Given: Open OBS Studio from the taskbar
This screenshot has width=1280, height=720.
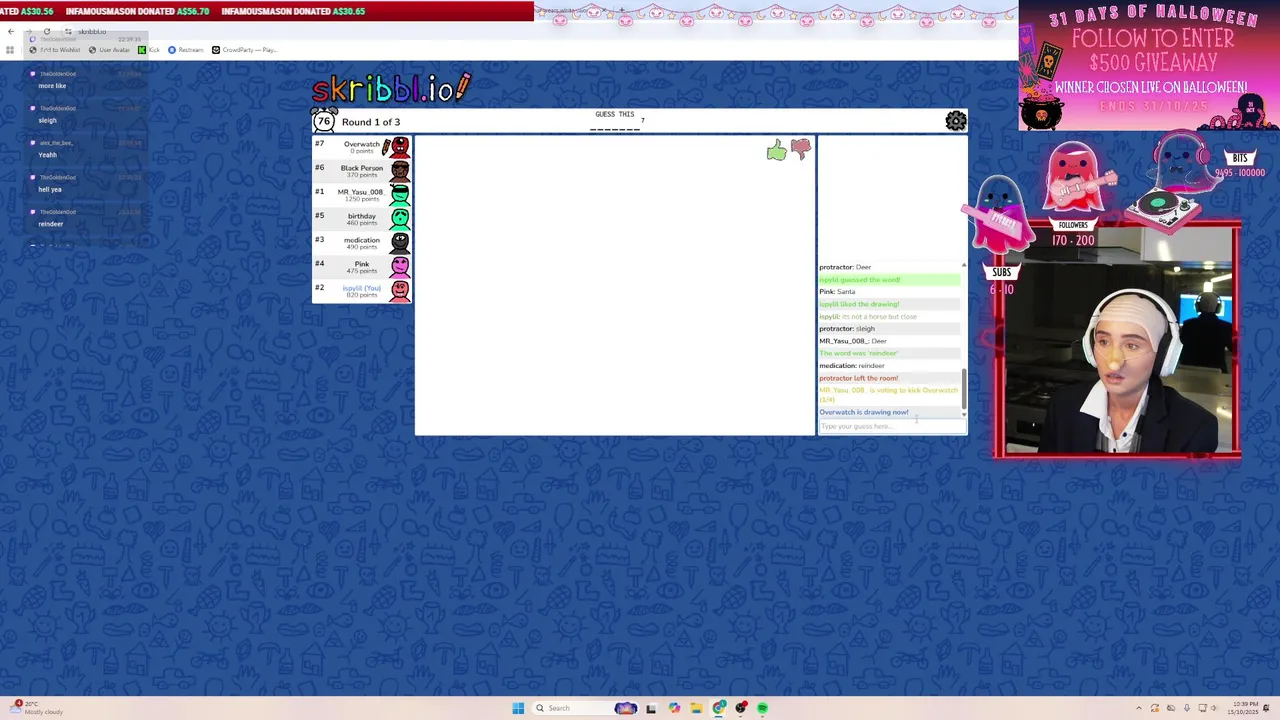Looking at the screenshot, I should tap(741, 708).
